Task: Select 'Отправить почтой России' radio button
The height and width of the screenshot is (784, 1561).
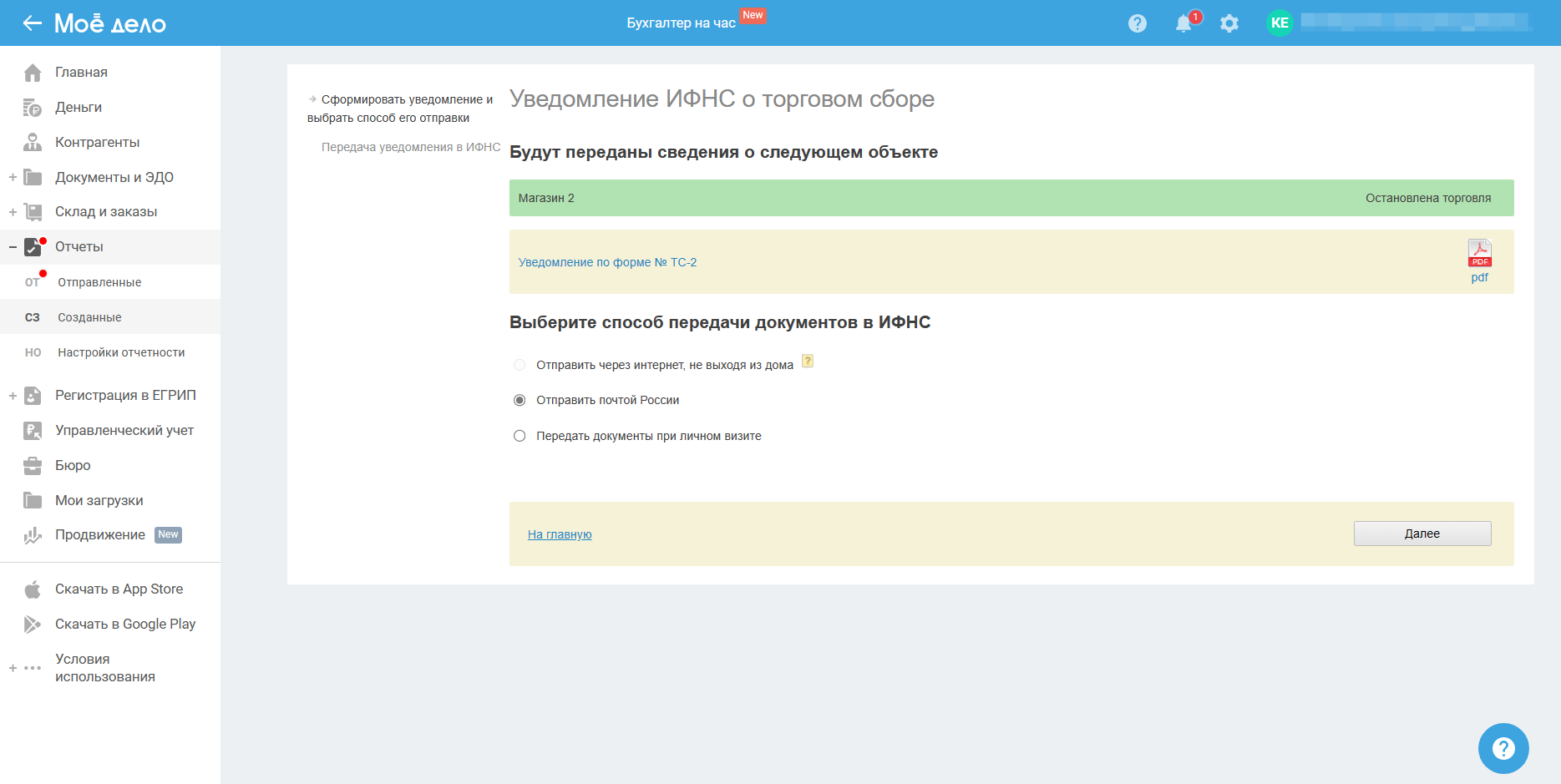Action: point(519,401)
